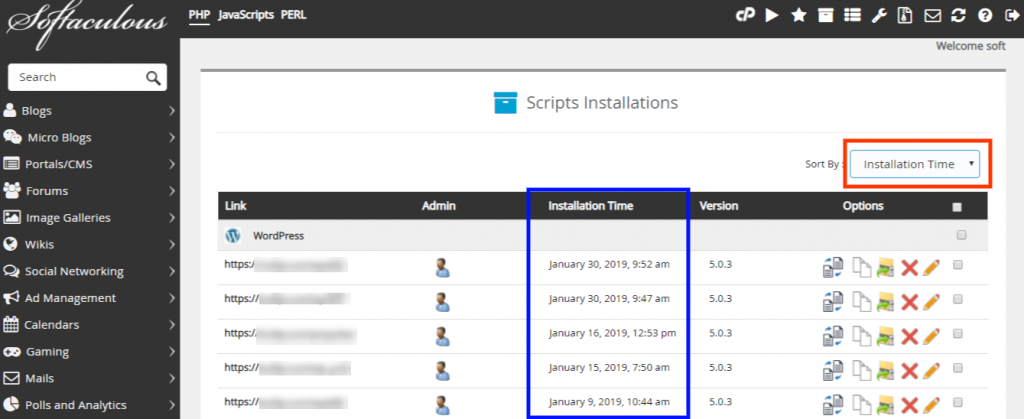
Task: Select checkbox for January 15 7:50 am install
Action: [957, 367]
